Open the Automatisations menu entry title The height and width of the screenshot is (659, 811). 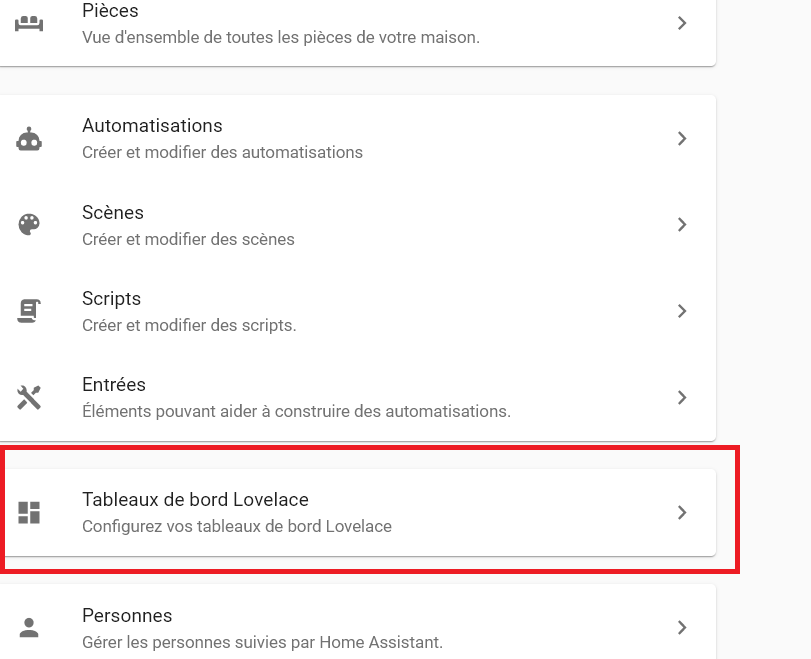tap(152, 126)
